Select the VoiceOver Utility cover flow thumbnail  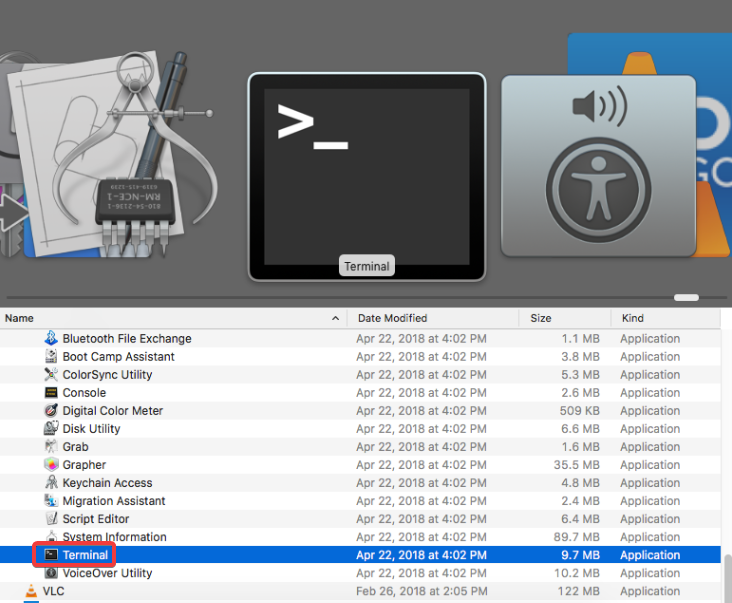(598, 166)
